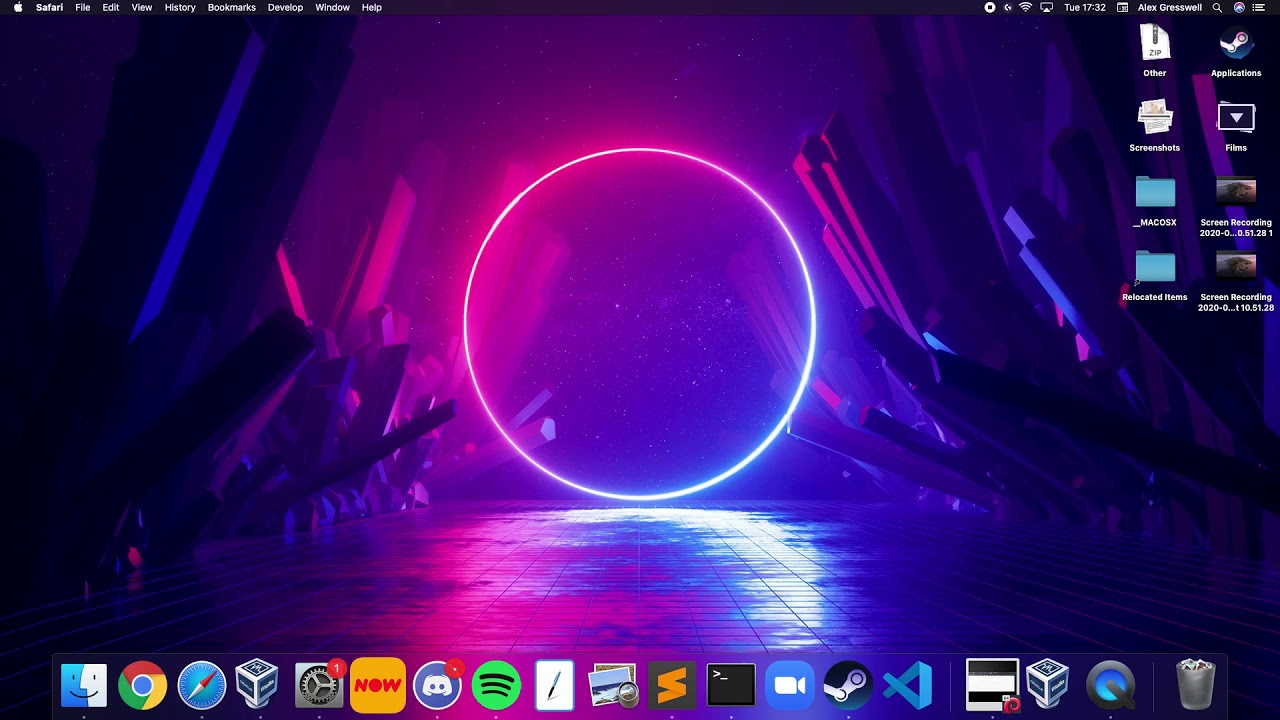Restore the minimized window thumbnail in the Dock

pyautogui.click(x=992, y=685)
